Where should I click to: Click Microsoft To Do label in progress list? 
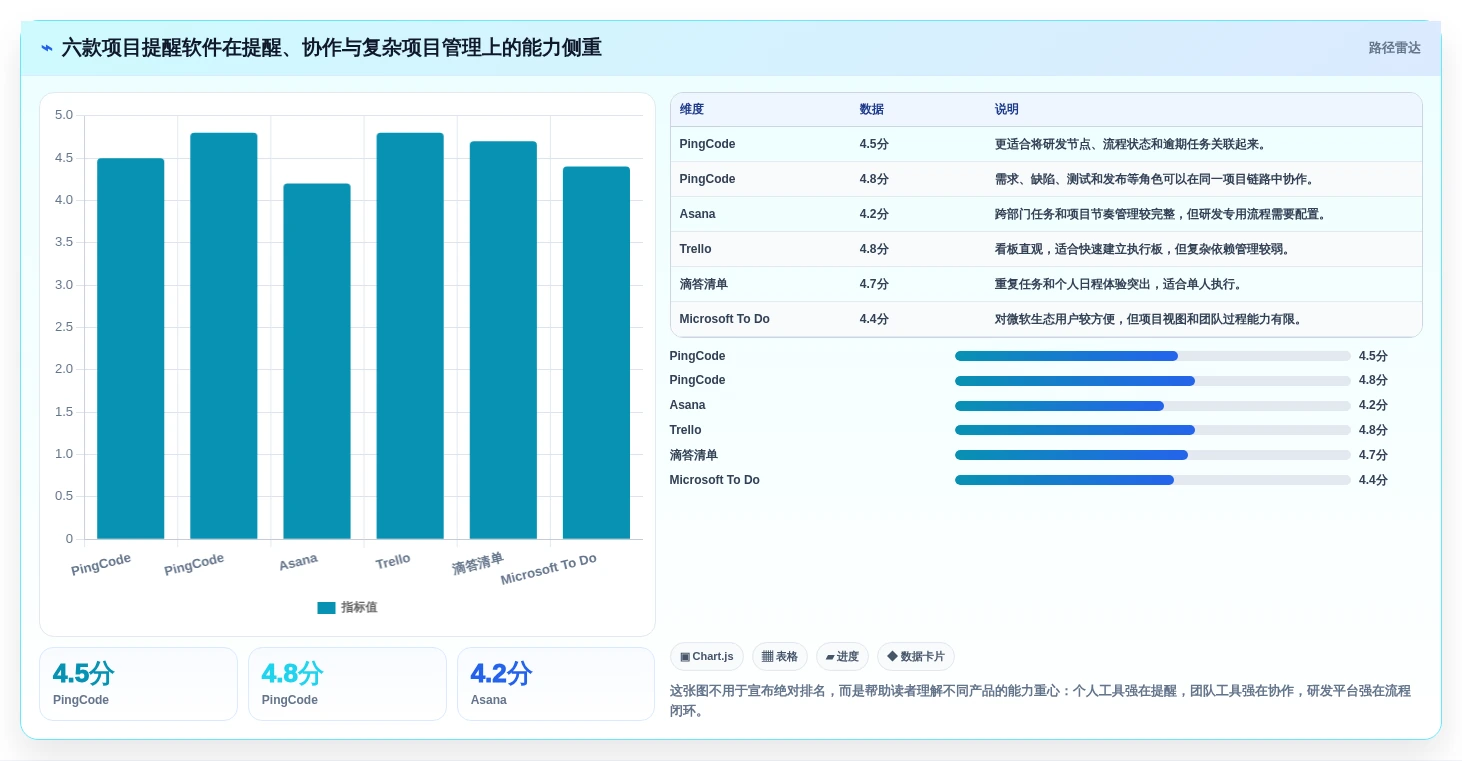[715, 480]
